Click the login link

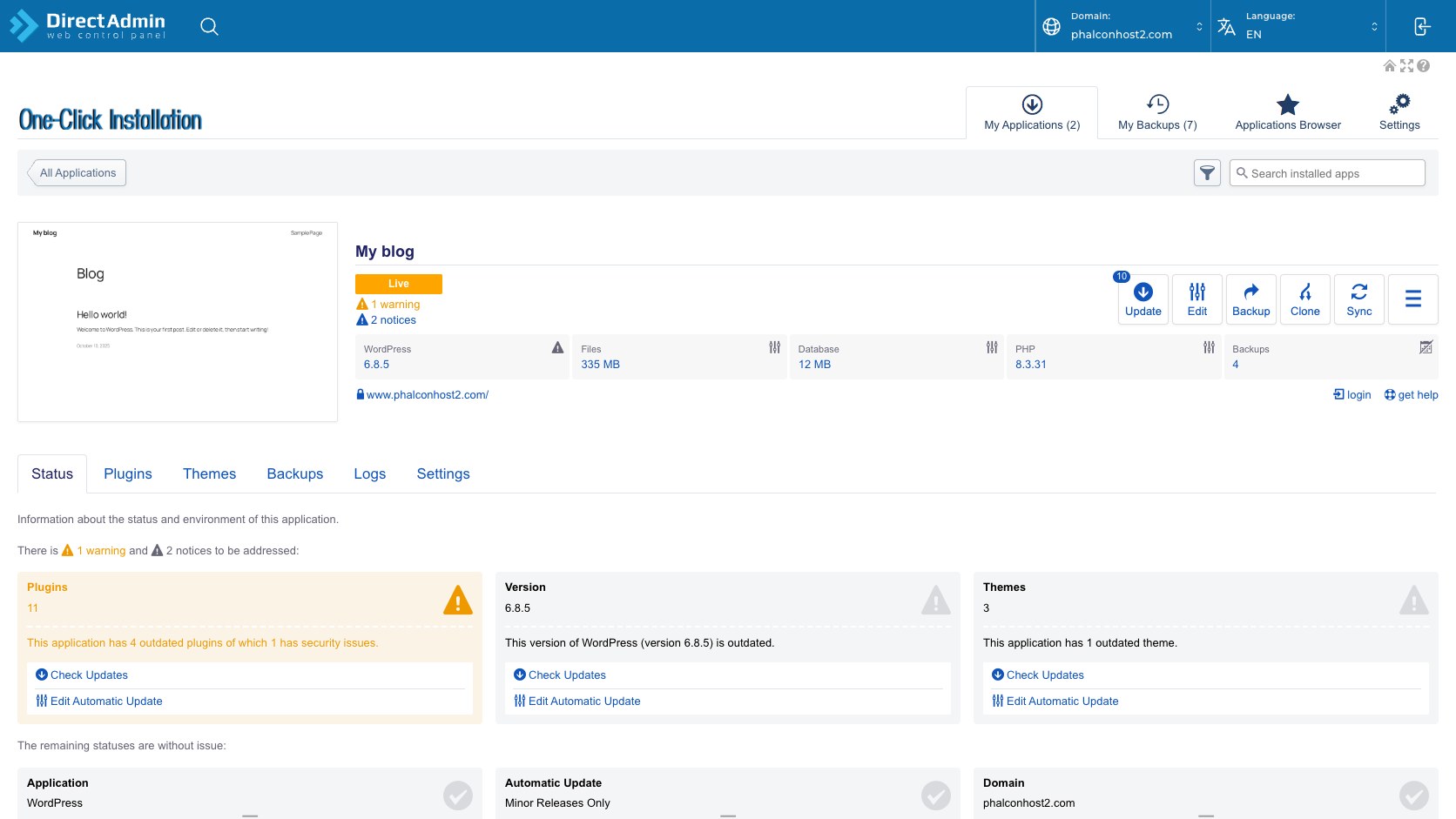(1352, 395)
